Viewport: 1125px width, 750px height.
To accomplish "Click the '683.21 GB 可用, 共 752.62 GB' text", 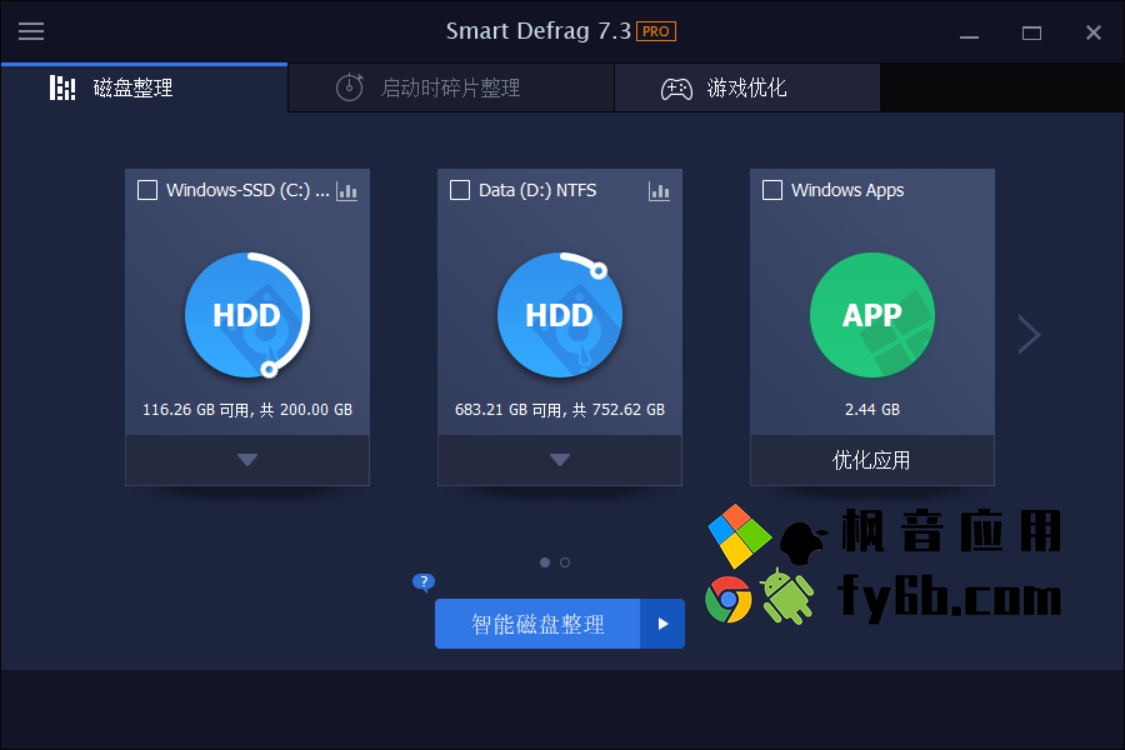I will pyautogui.click(x=560, y=410).
